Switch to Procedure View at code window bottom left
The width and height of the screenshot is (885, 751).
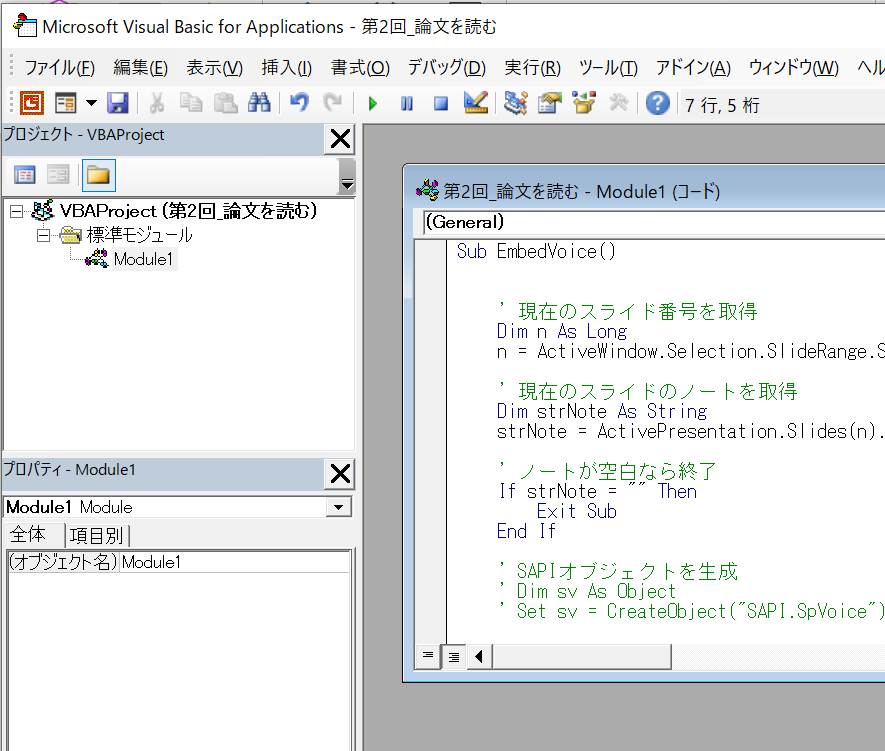429,656
